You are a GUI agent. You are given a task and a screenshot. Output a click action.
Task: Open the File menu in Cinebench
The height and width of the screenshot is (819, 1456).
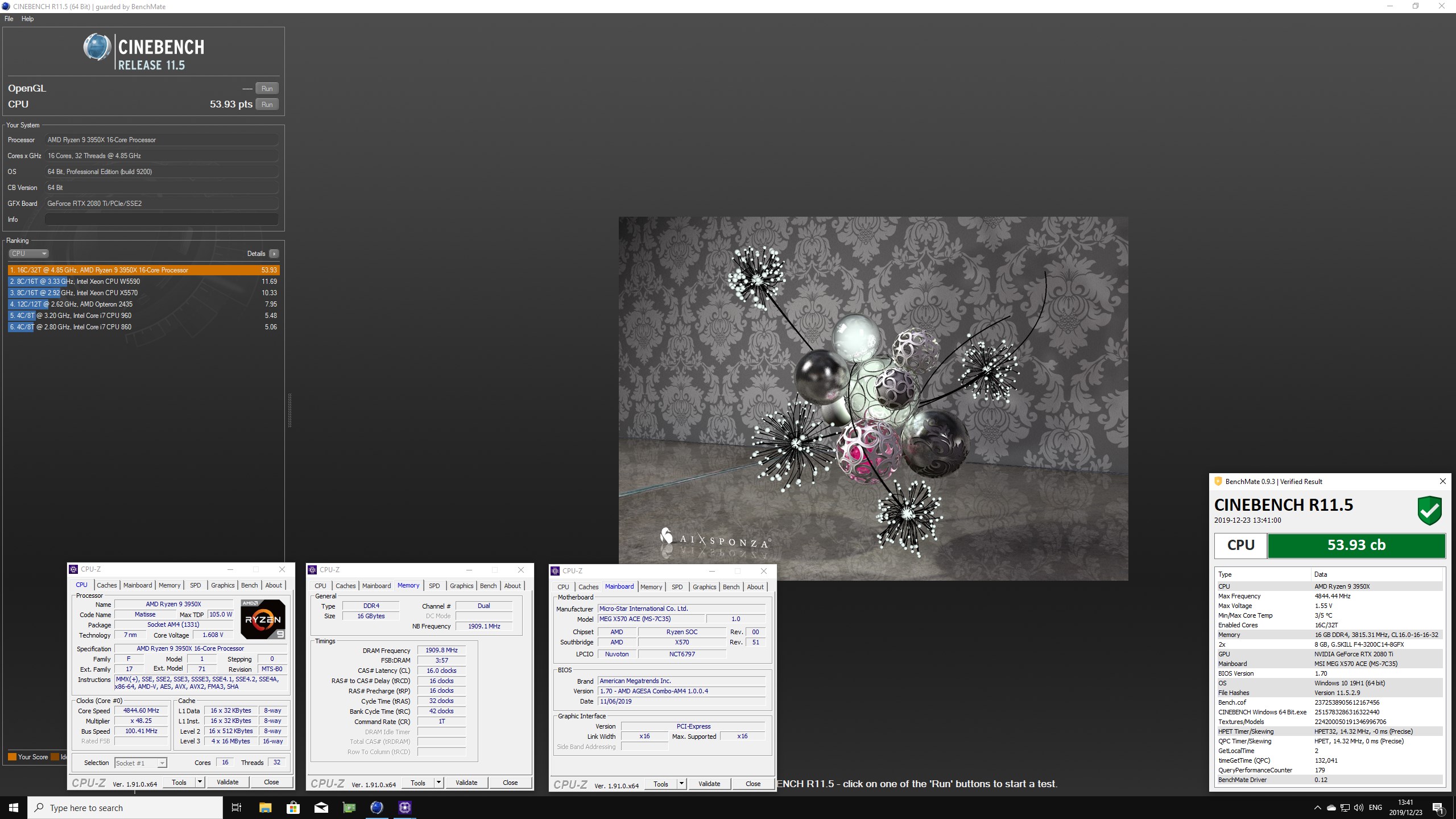point(9,19)
